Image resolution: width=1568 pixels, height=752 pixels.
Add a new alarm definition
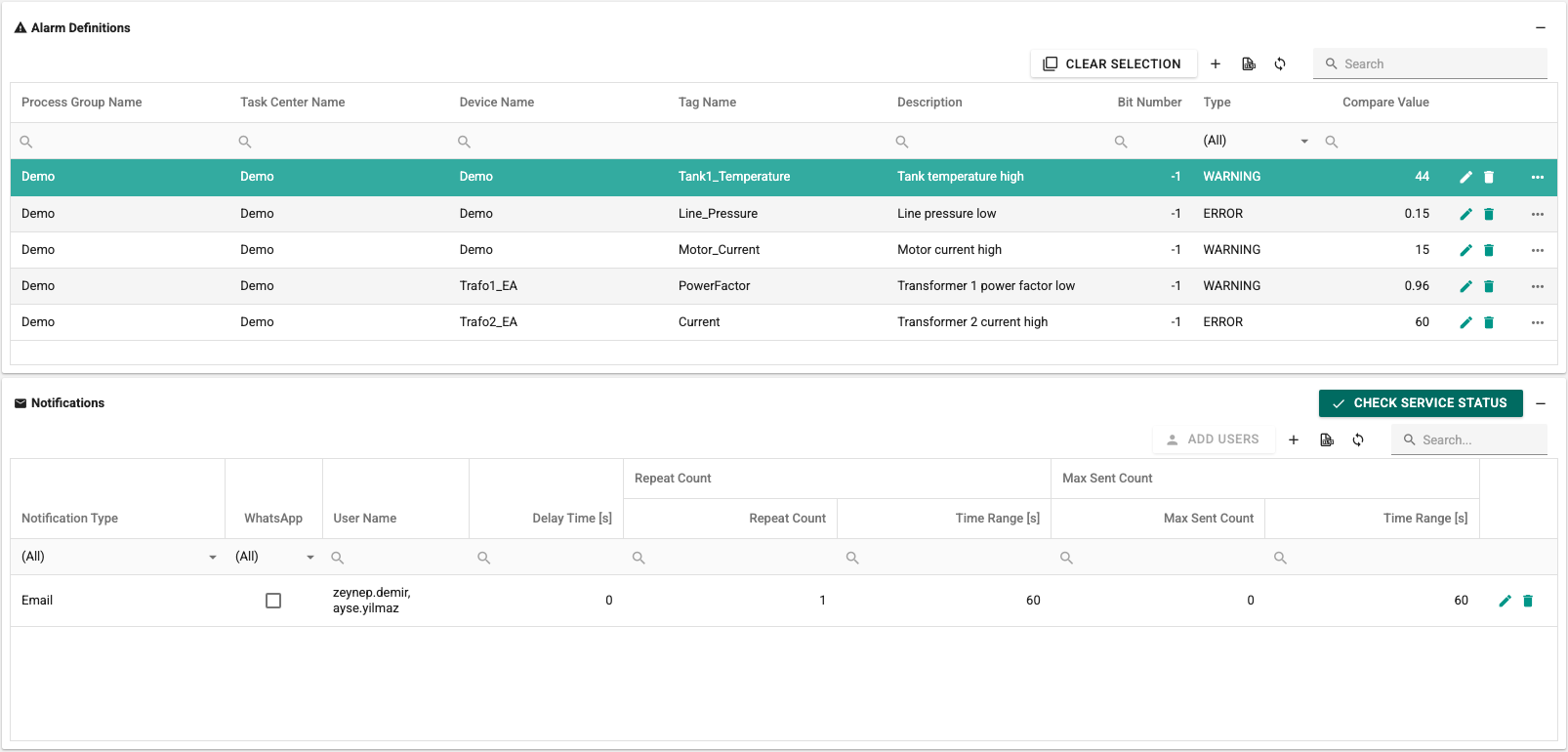coord(1216,63)
